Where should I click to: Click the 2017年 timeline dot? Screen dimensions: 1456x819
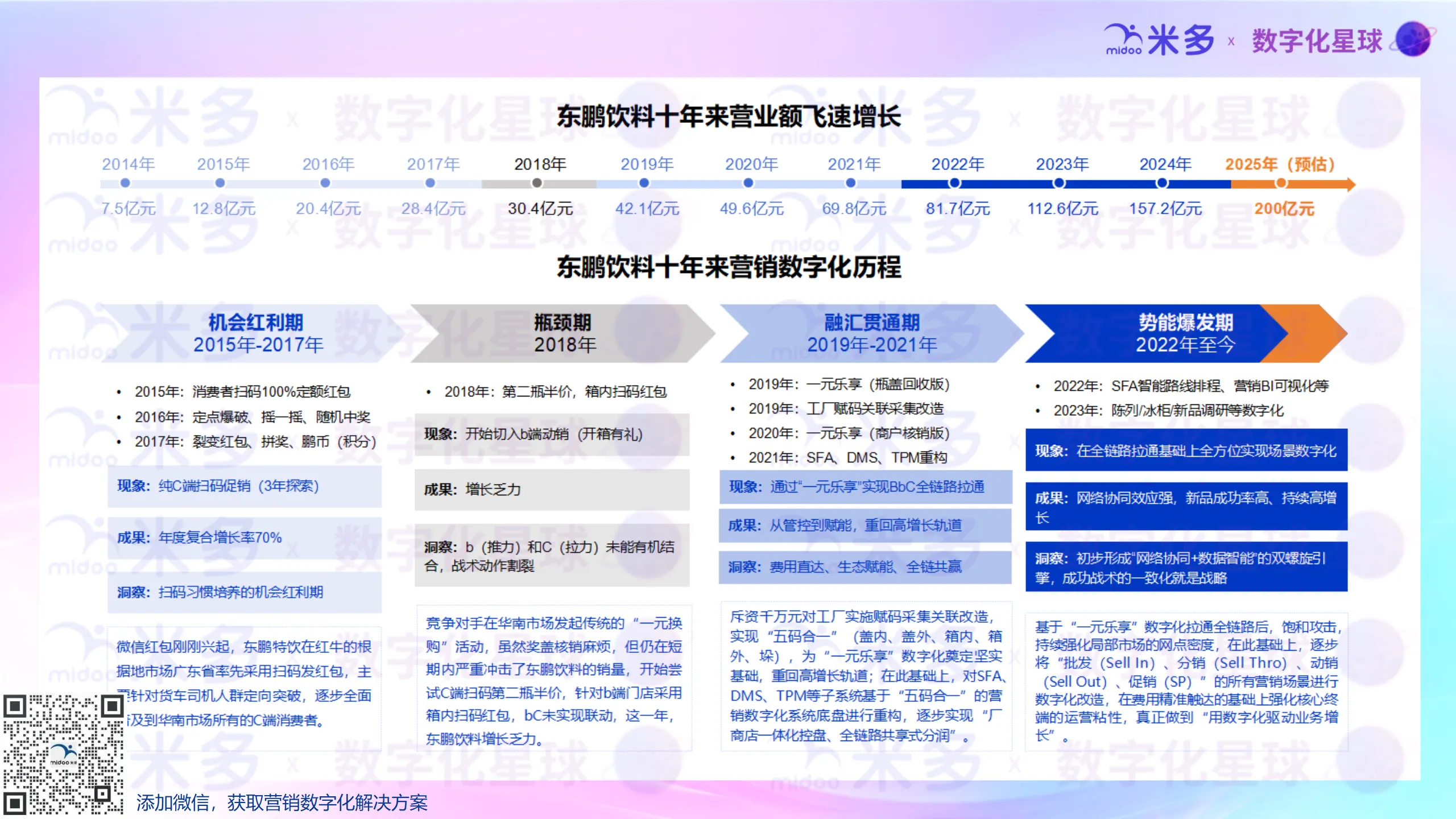(x=431, y=183)
